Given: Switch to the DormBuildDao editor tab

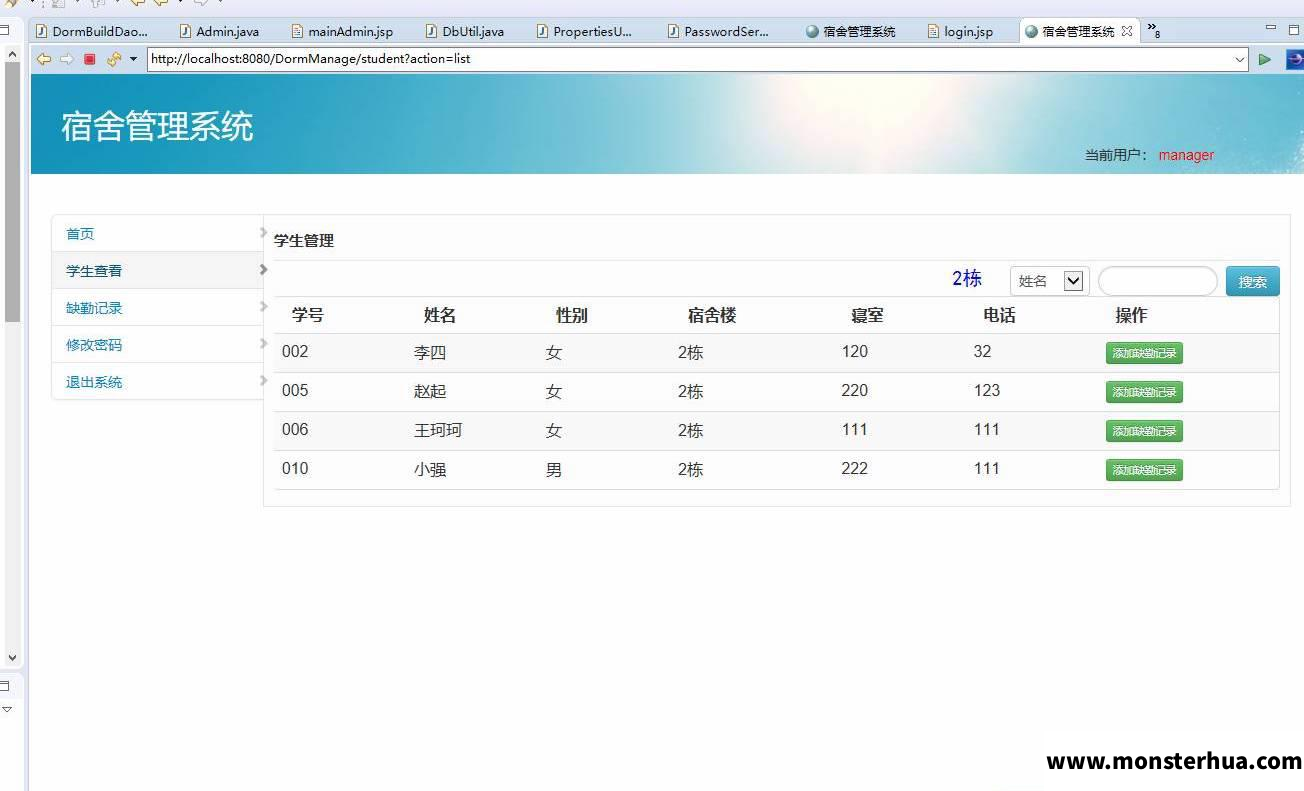Looking at the screenshot, I should pyautogui.click(x=92, y=31).
